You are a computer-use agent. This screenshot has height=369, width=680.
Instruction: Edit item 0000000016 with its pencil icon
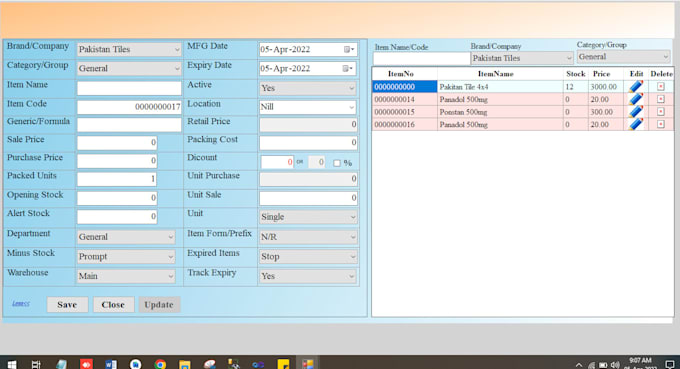click(636, 124)
